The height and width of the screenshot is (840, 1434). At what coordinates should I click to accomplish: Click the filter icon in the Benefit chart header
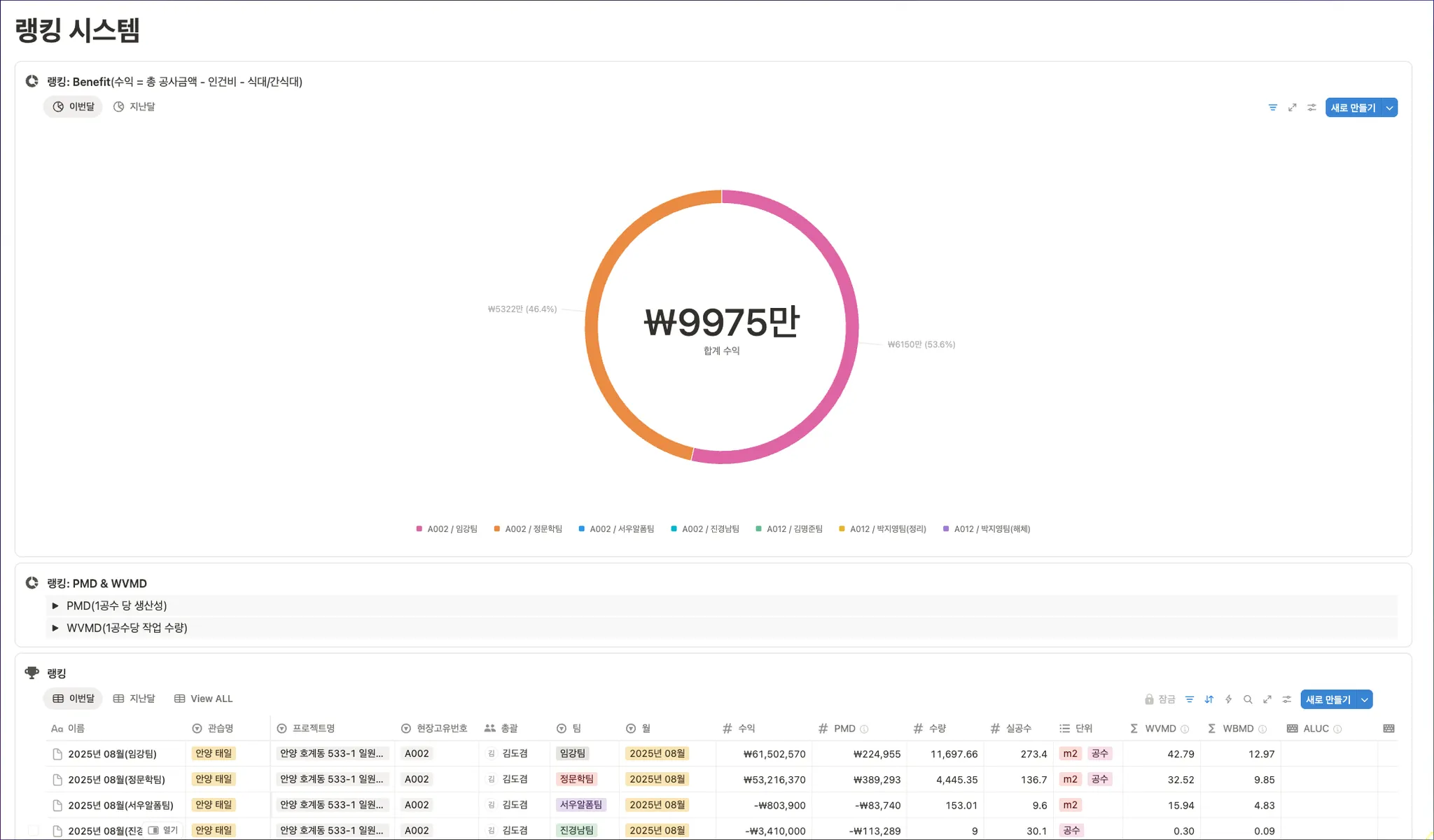click(x=1272, y=108)
